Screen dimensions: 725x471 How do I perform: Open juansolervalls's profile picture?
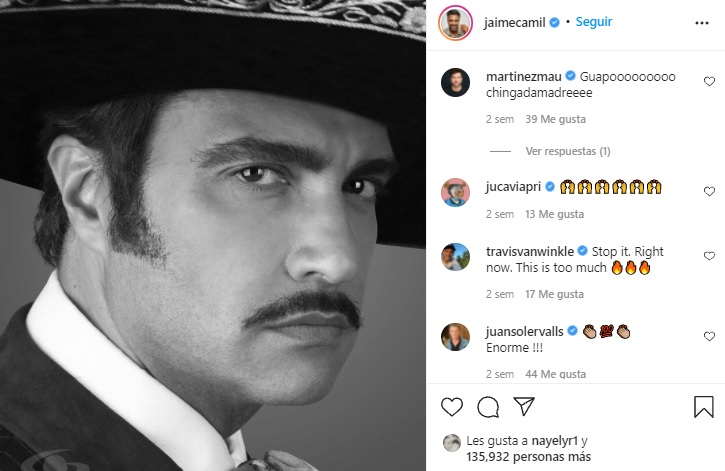click(x=455, y=337)
